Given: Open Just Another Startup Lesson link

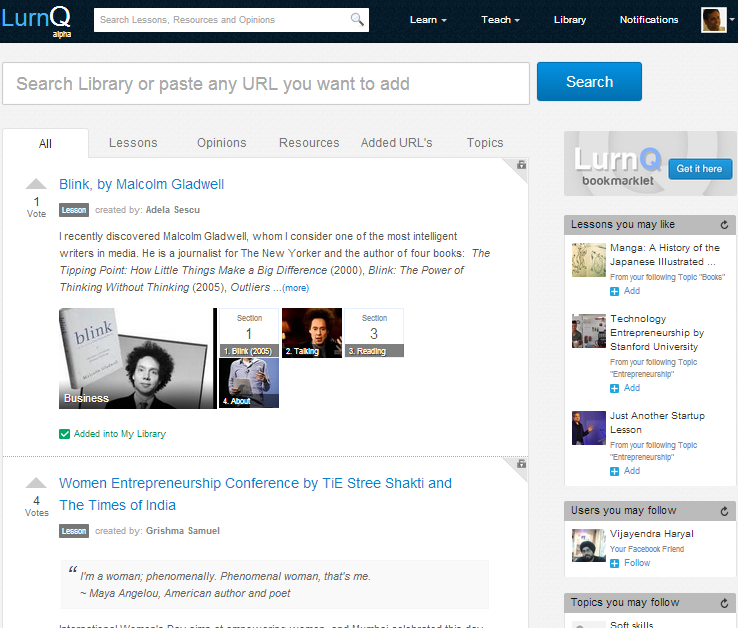Looking at the screenshot, I should pyautogui.click(x=657, y=423).
